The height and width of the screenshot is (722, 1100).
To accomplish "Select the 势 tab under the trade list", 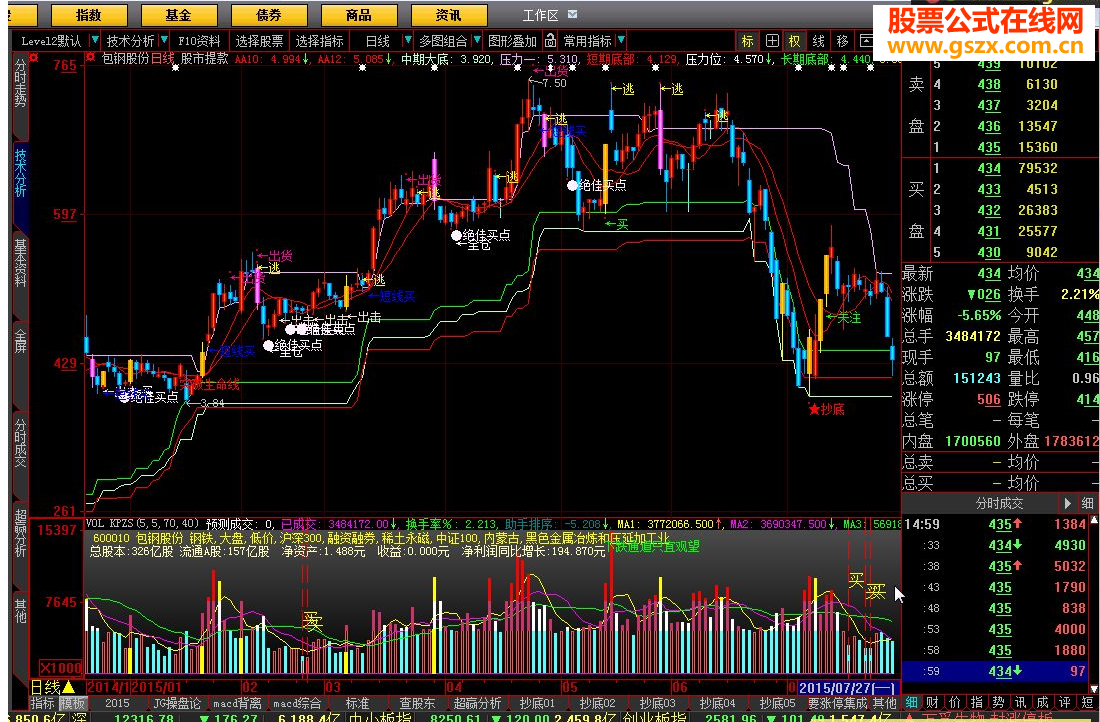I will tap(998, 703).
